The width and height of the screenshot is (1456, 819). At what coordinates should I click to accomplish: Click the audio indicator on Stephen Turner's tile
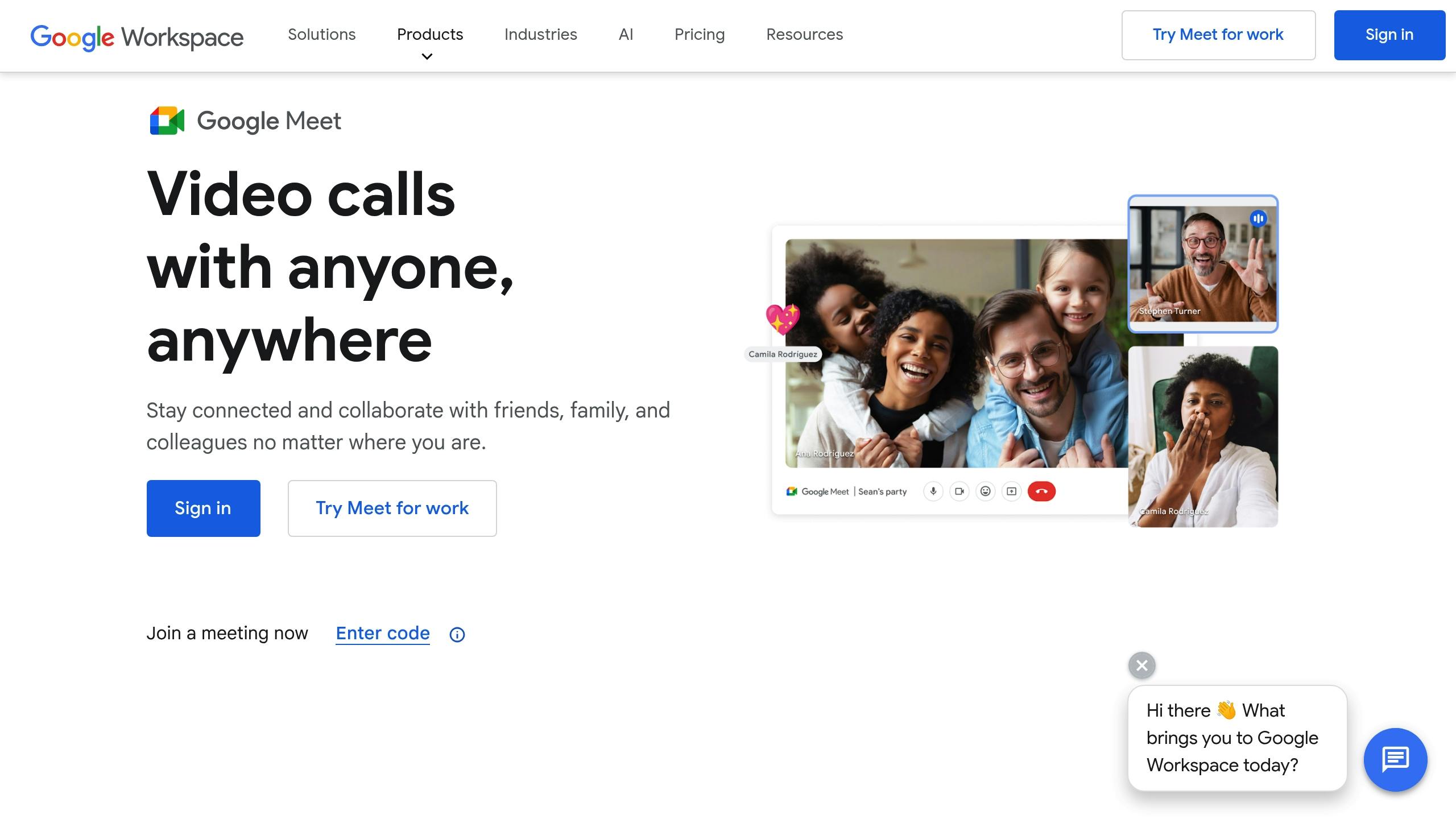(1257, 217)
